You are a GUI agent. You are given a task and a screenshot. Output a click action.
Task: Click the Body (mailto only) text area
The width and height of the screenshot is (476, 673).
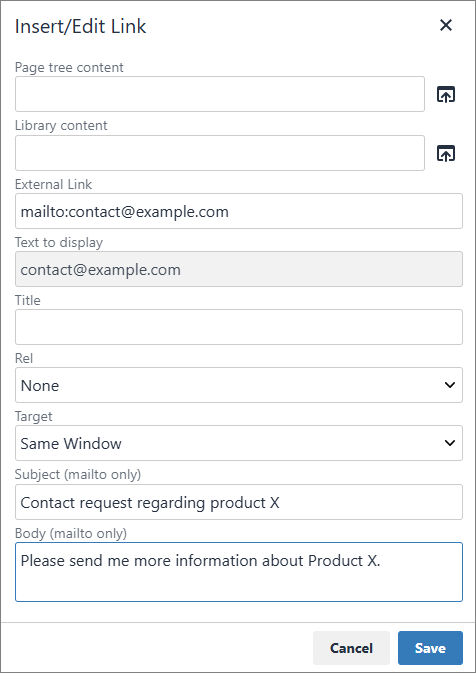(239, 572)
